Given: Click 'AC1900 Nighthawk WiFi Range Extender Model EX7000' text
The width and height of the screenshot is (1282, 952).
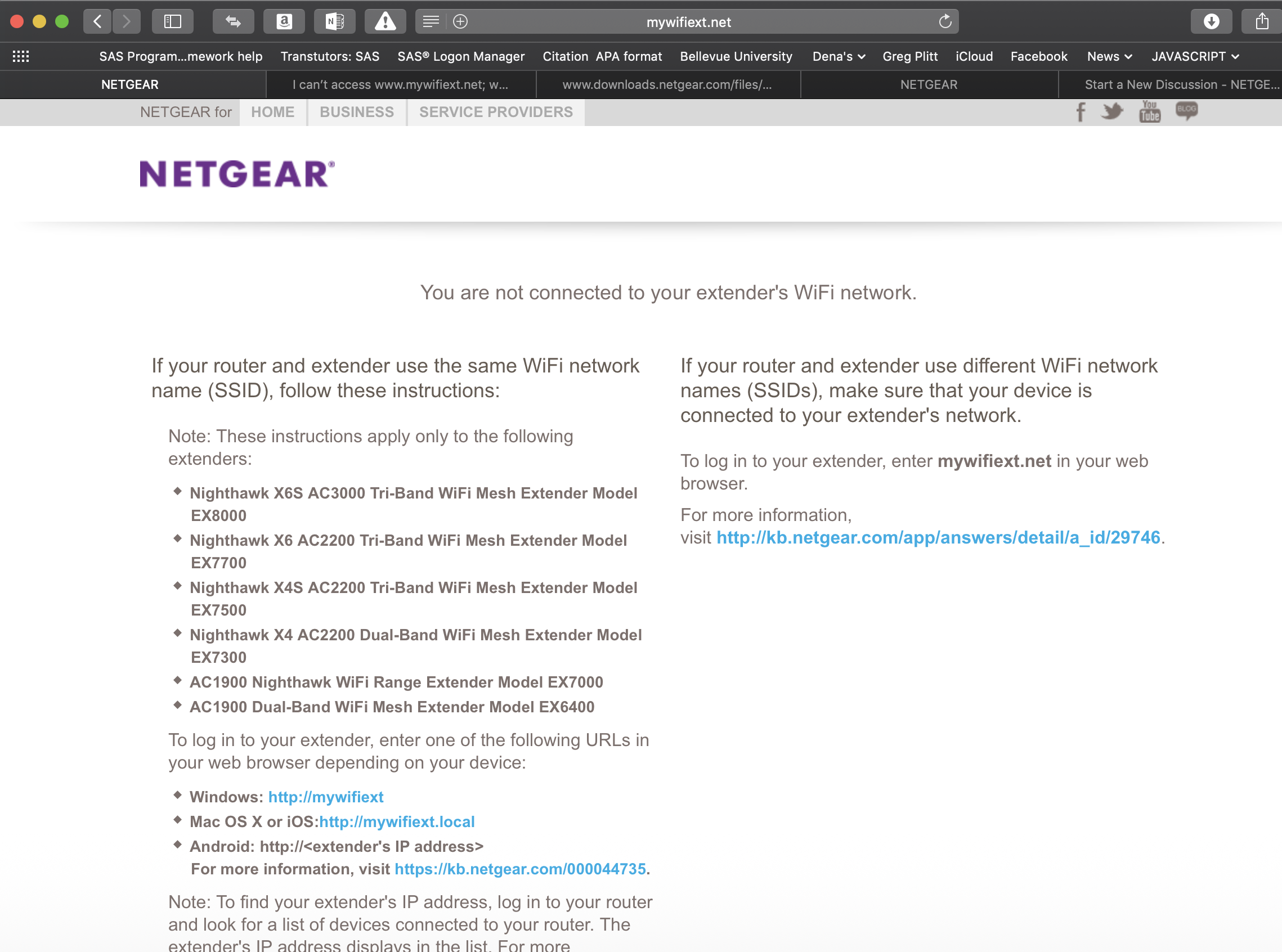Looking at the screenshot, I should [x=396, y=682].
